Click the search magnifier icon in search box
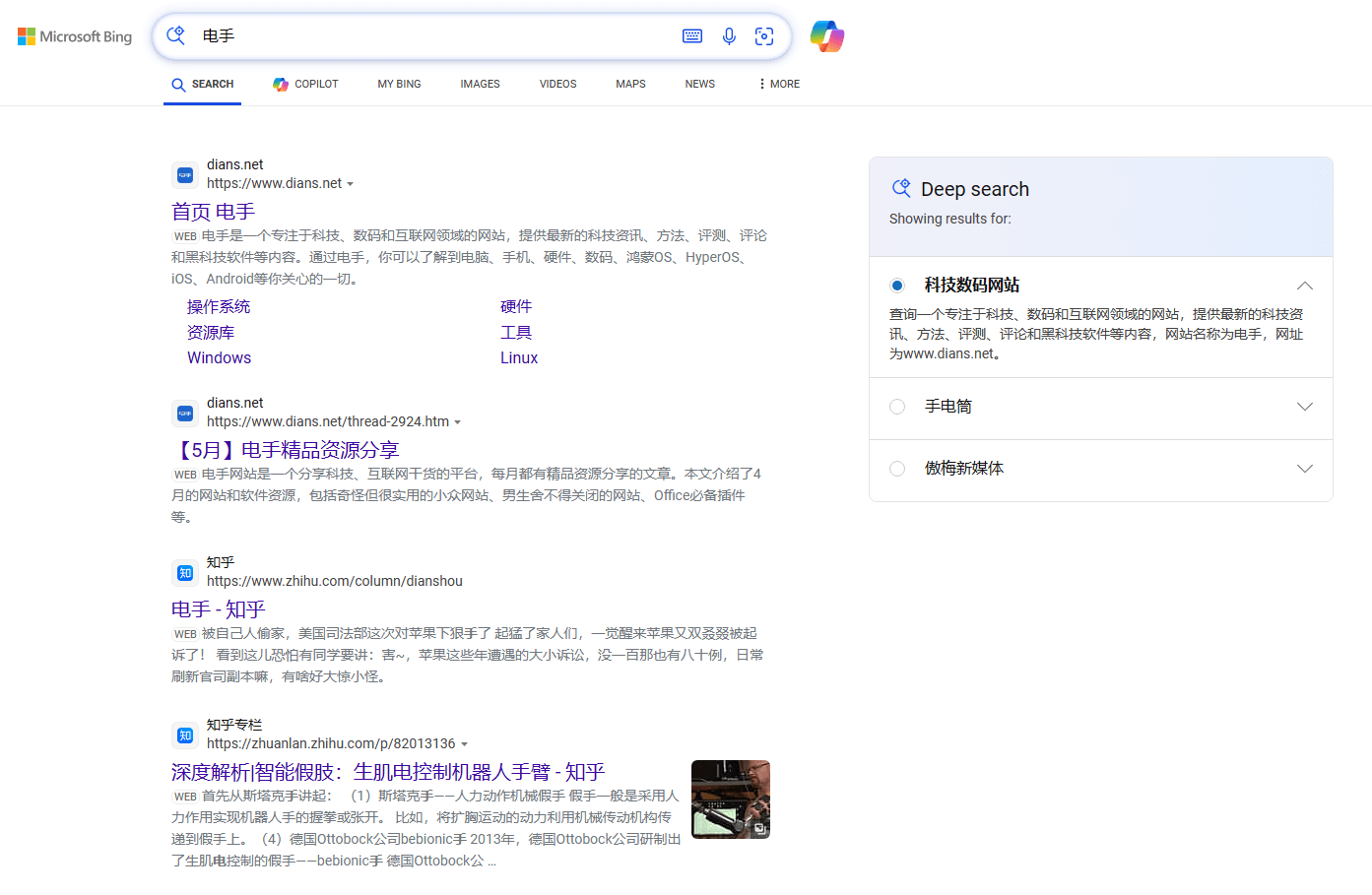1372x895 pixels. (176, 36)
